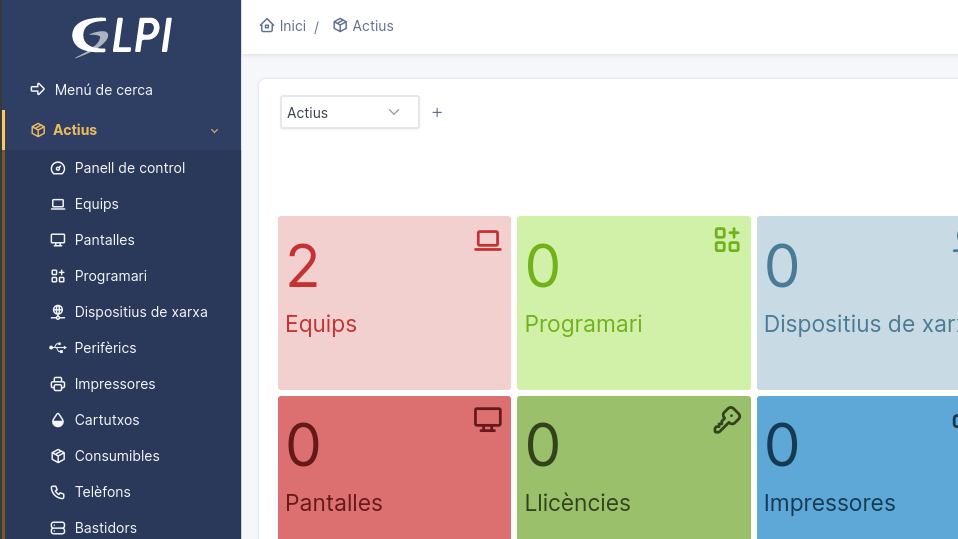
Task: Click the laptop icon in Equips card
Action: pos(488,240)
